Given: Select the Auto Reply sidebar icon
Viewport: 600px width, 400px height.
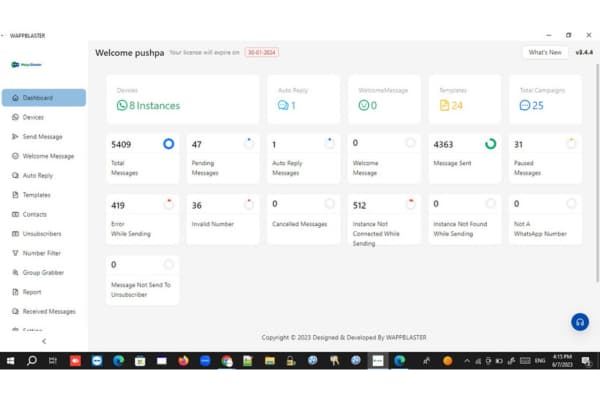Looking at the screenshot, I should [14, 175].
